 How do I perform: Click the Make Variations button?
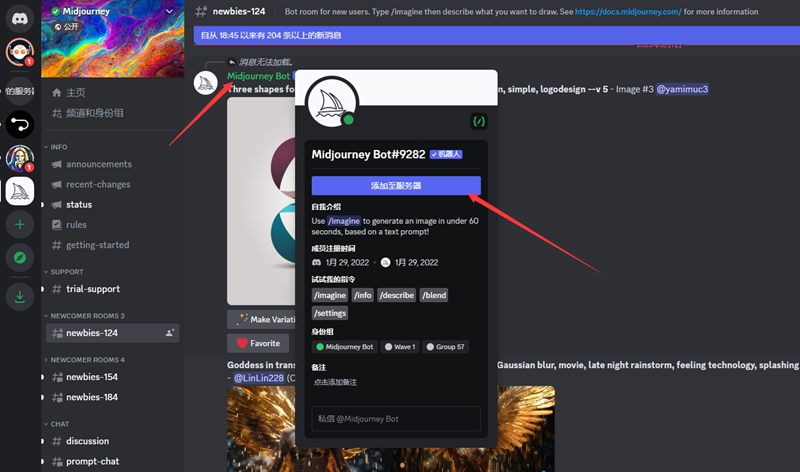(261, 319)
